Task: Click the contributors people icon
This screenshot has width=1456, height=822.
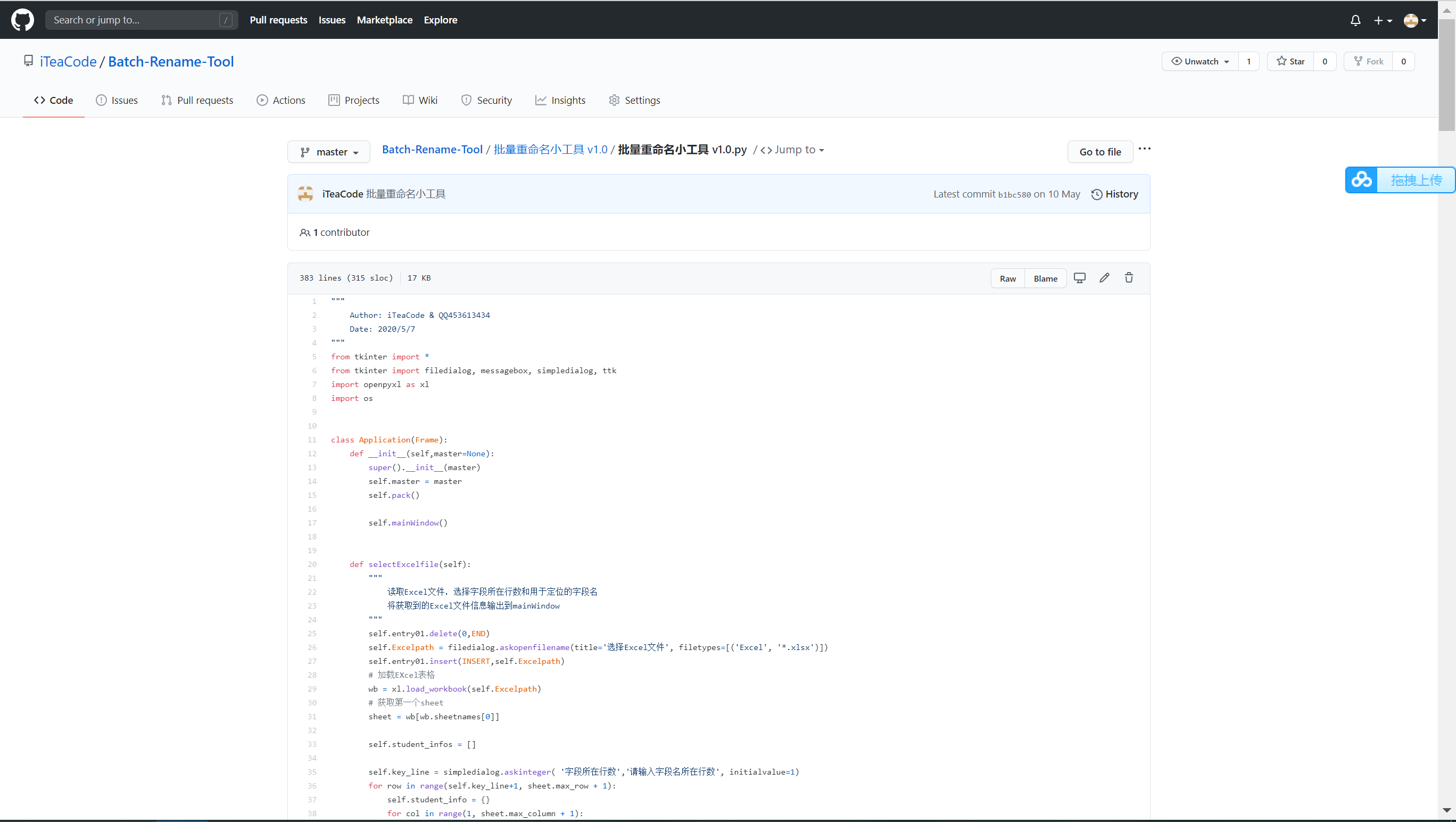Action: click(304, 232)
